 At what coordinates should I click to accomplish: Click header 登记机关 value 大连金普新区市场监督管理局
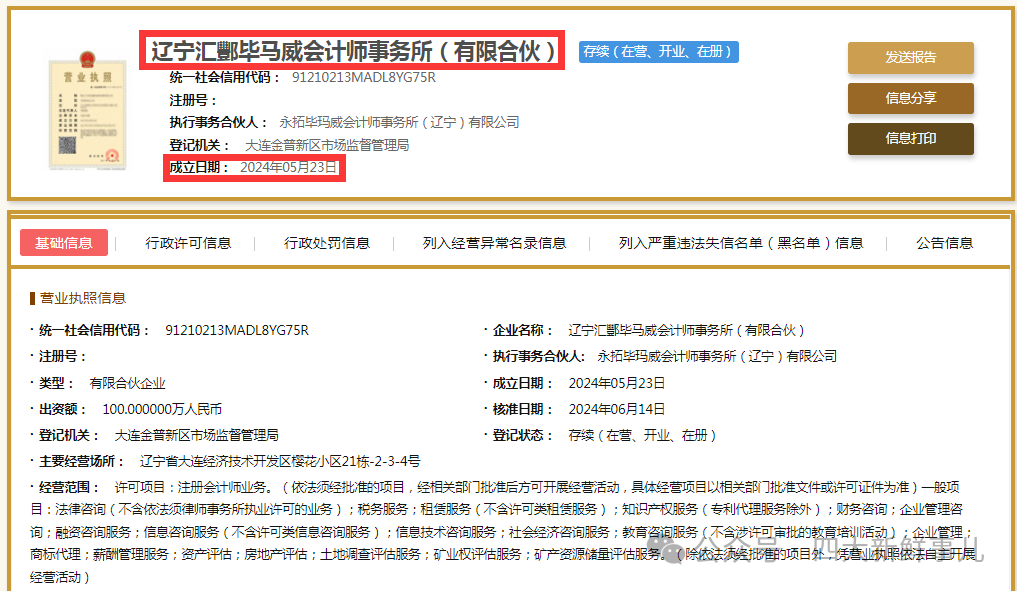pyautogui.click(x=327, y=145)
